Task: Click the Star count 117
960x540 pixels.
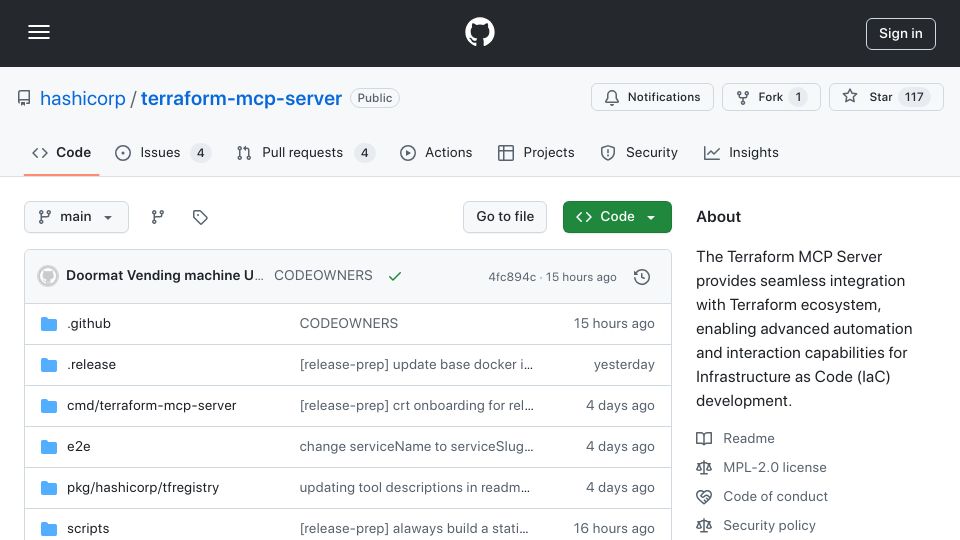Action: pos(914,97)
